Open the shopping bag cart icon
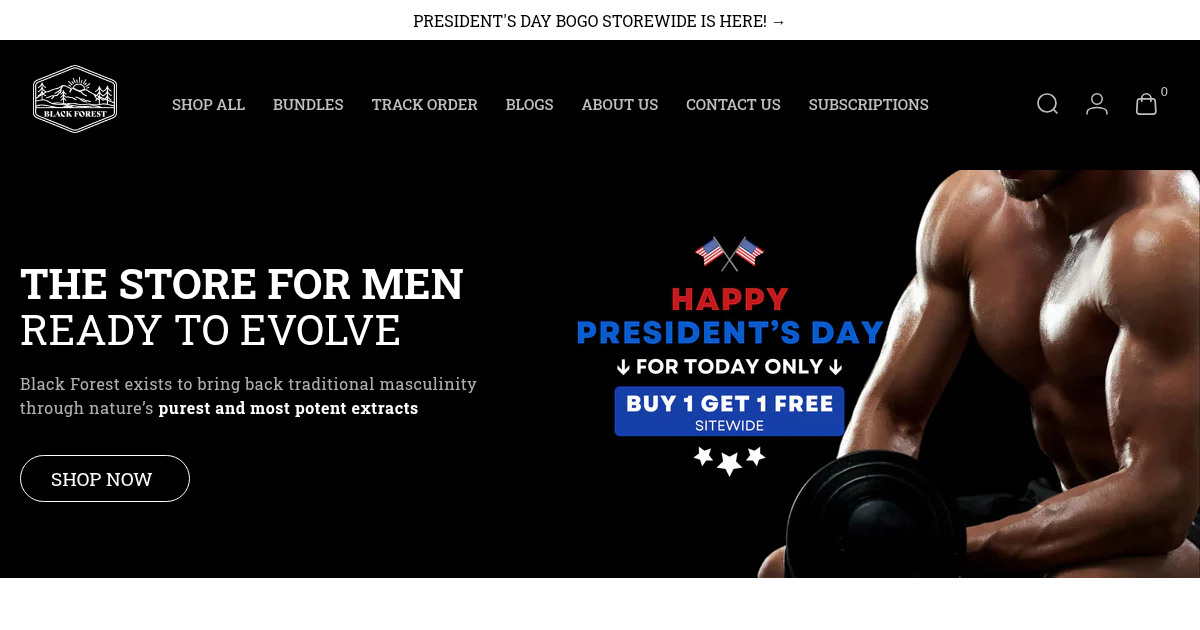Image resolution: width=1200 pixels, height=630 pixels. tap(1146, 104)
